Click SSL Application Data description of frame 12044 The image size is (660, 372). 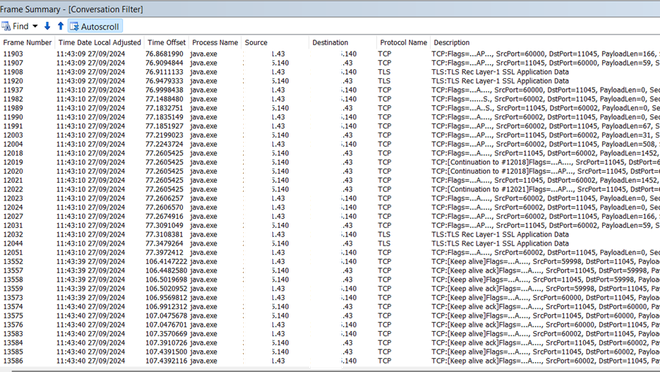coord(500,244)
